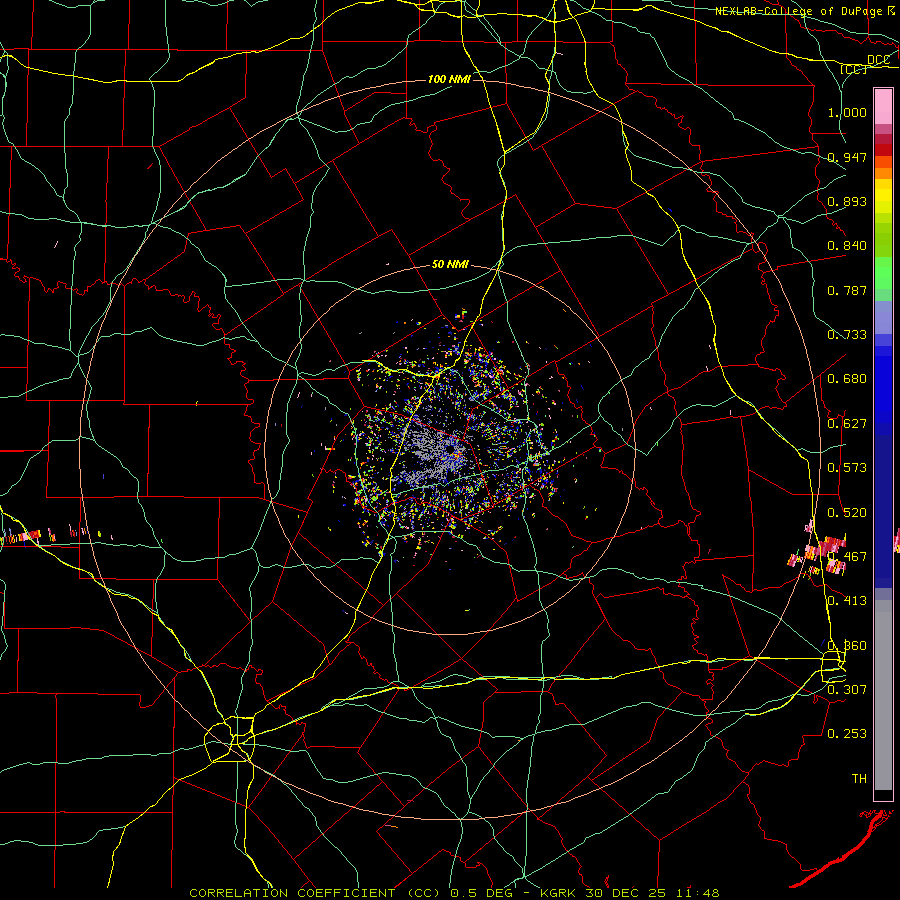
Task: Click the TH threshold label on the scale
Action: 859,779
